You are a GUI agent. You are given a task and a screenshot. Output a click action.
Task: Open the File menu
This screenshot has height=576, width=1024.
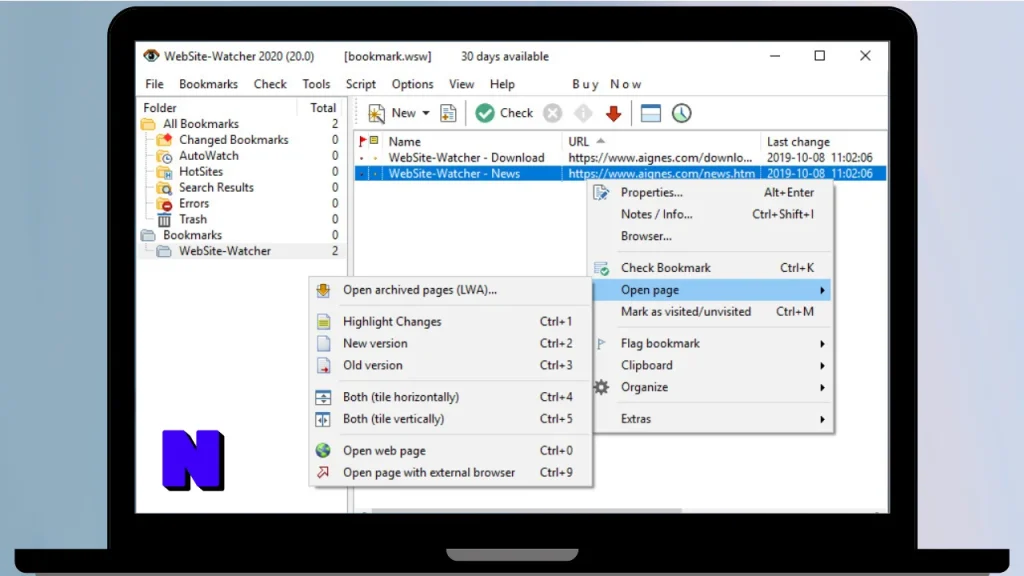click(x=154, y=84)
